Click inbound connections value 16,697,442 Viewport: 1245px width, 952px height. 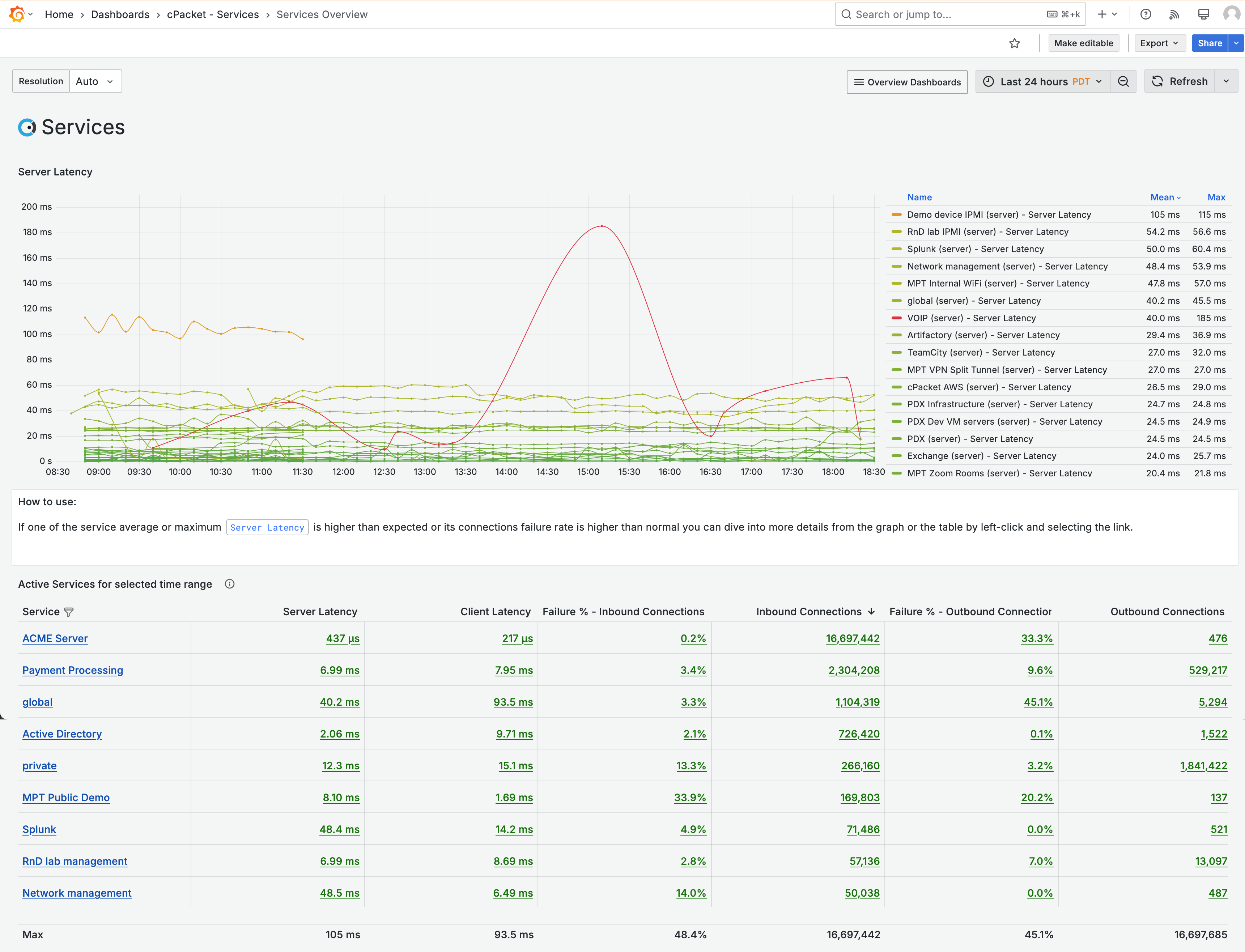852,638
